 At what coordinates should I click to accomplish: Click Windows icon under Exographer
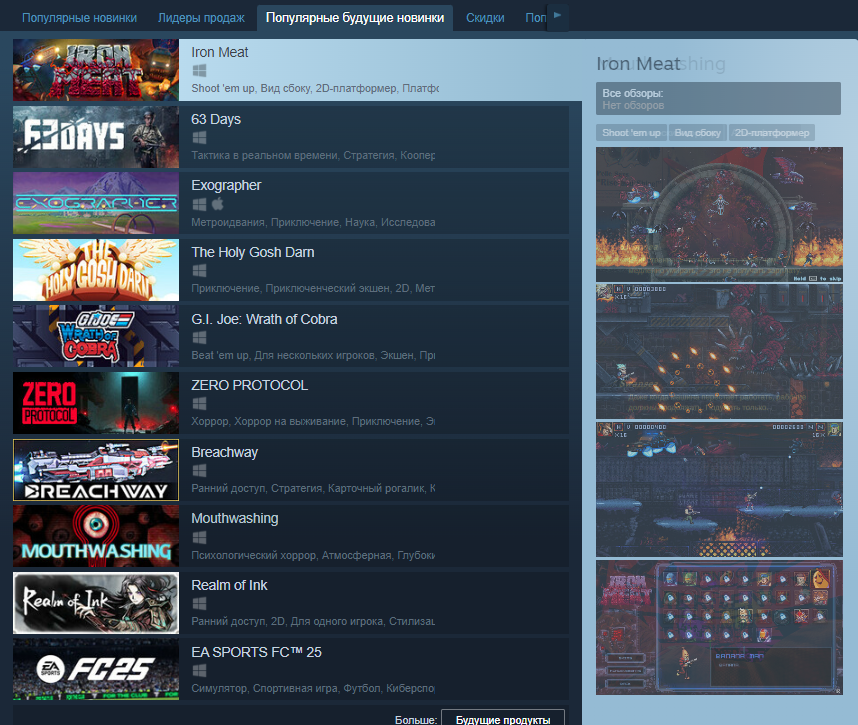tap(199, 205)
